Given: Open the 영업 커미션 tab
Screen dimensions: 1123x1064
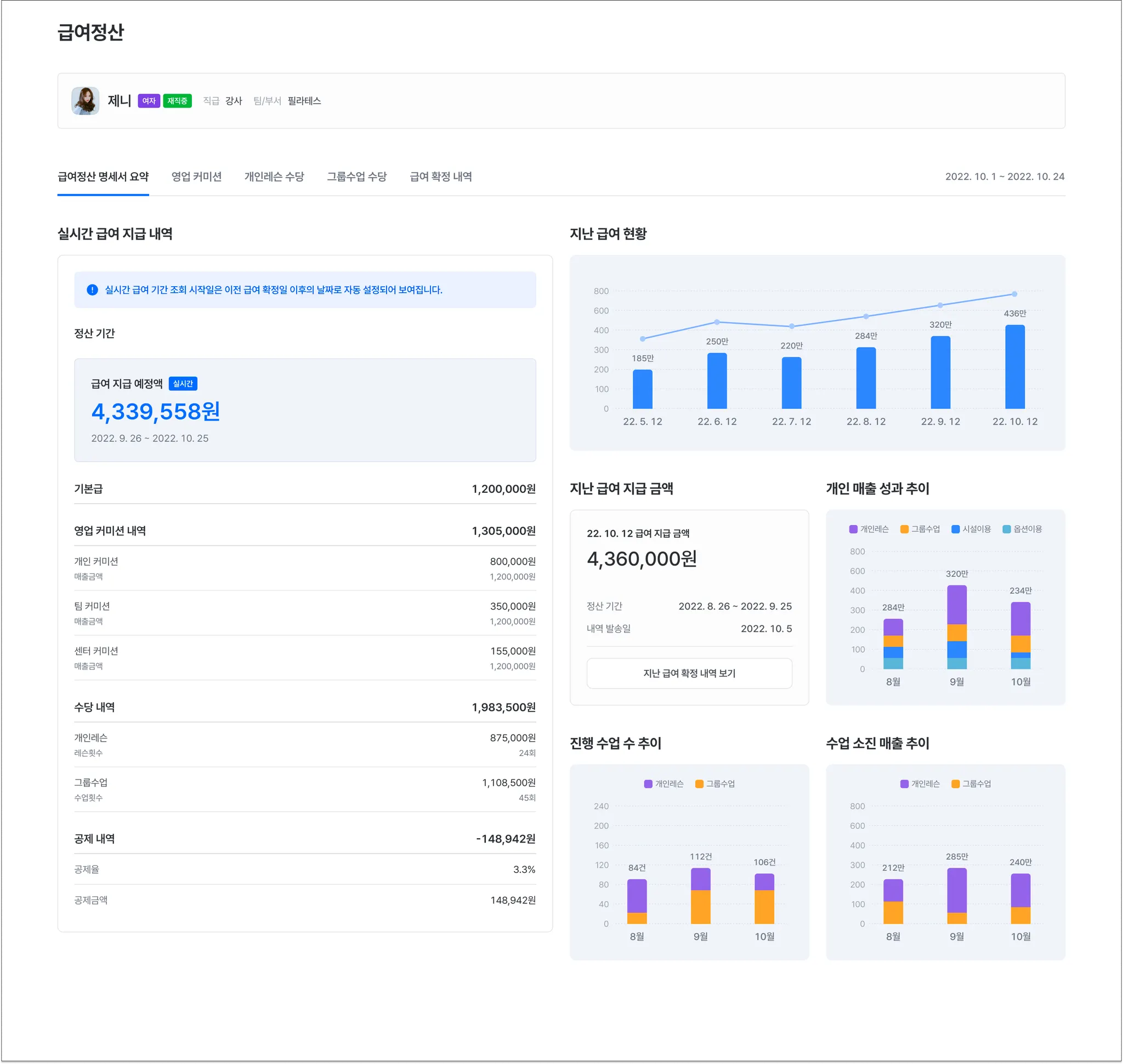Looking at the screenshot, I should coord(196,177).
